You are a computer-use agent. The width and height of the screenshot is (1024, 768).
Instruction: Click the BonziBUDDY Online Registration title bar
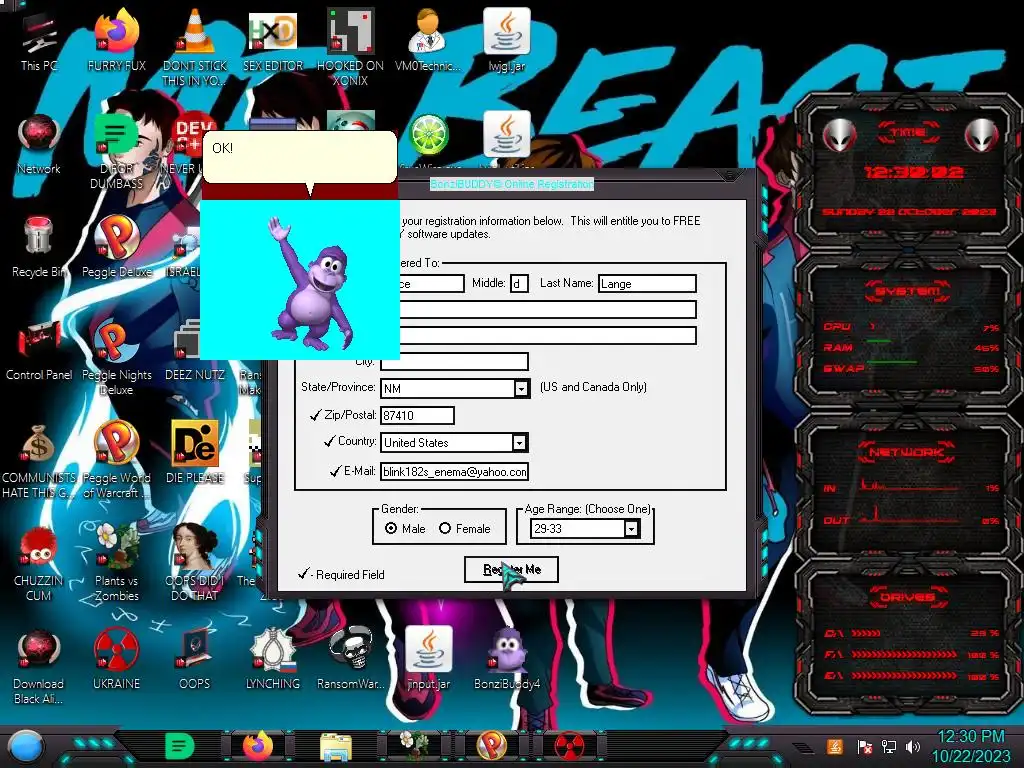pyautogui.click(x=511, y=184)
